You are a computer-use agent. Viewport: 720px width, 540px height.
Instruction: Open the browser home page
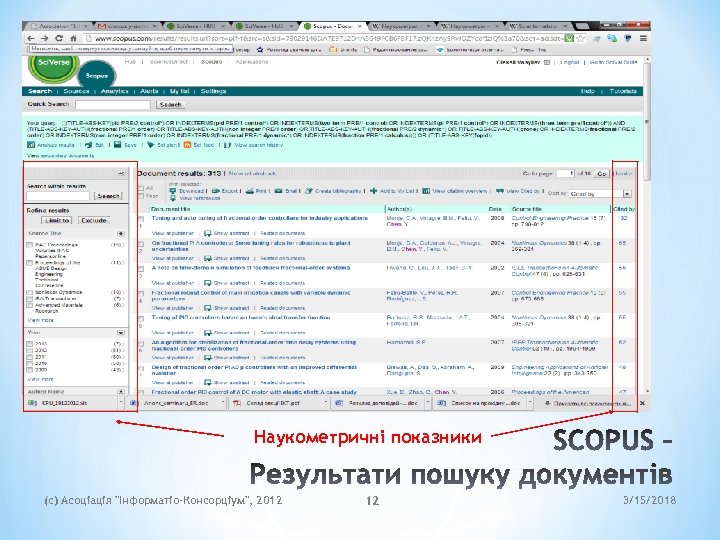tap(73, 39)
